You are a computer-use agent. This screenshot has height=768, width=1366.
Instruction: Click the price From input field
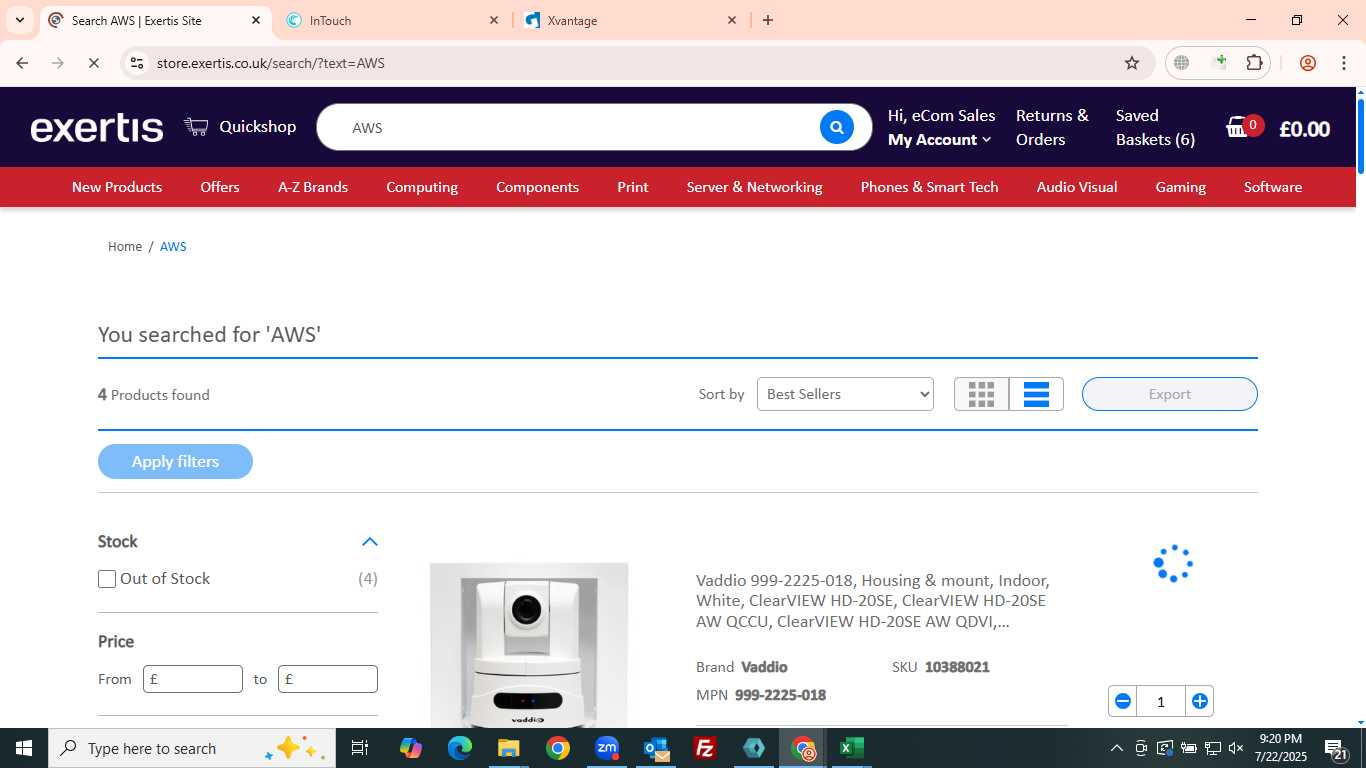[193, 679]
